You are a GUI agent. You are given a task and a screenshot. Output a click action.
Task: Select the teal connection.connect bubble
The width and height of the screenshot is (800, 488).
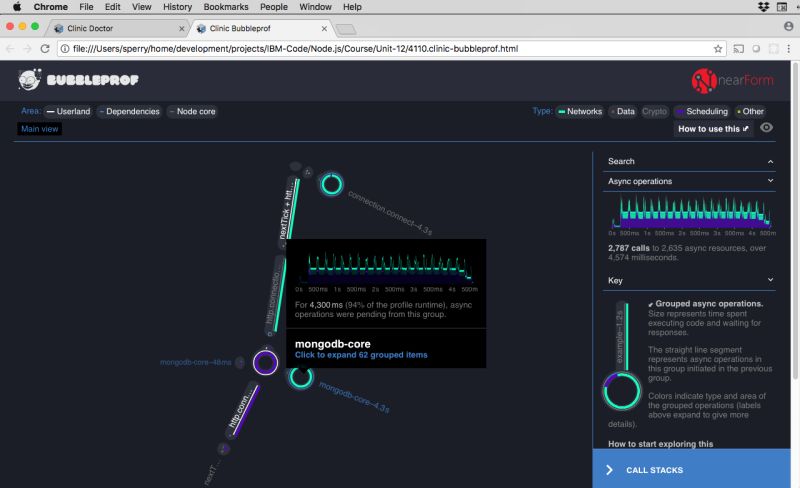click(x=332, y=184)
